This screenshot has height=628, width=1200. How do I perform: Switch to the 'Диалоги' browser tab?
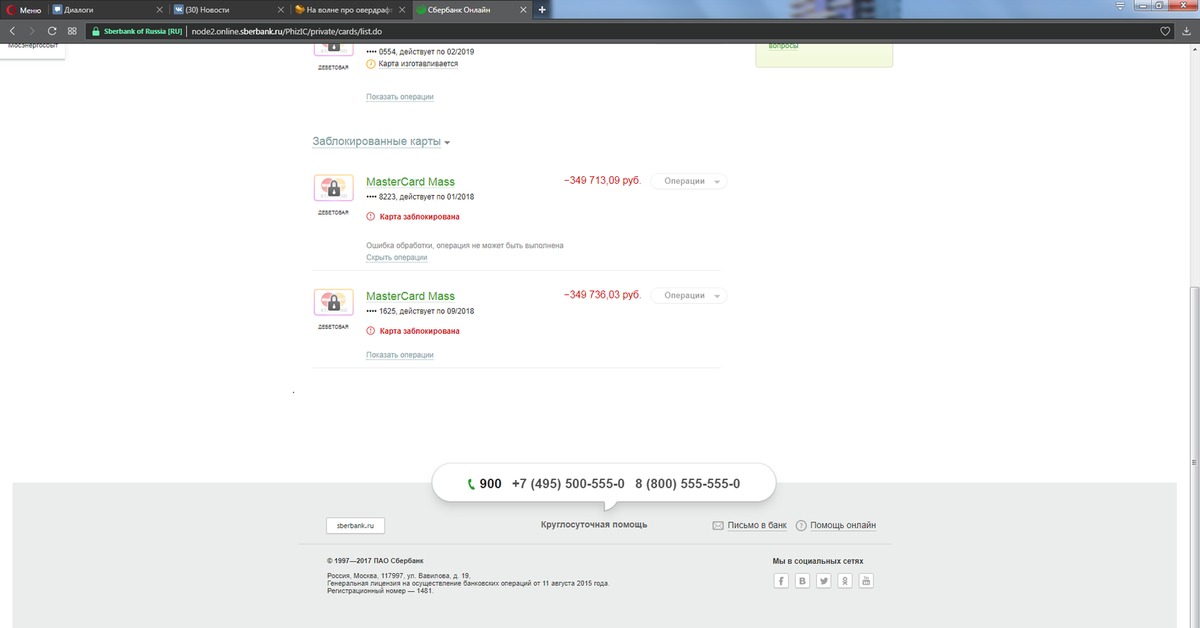point(100,9)
